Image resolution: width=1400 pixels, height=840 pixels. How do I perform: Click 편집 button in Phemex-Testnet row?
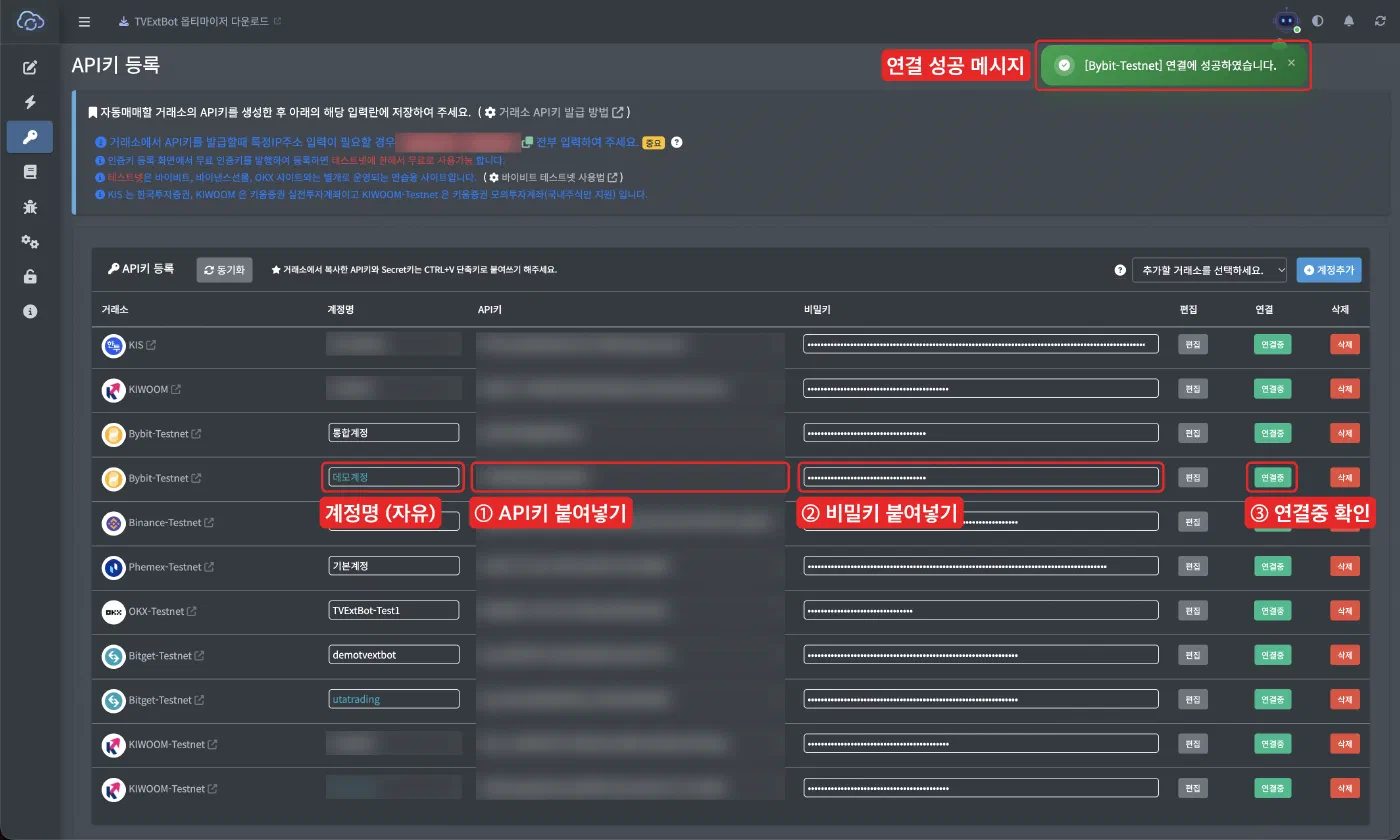[1192, 566]
